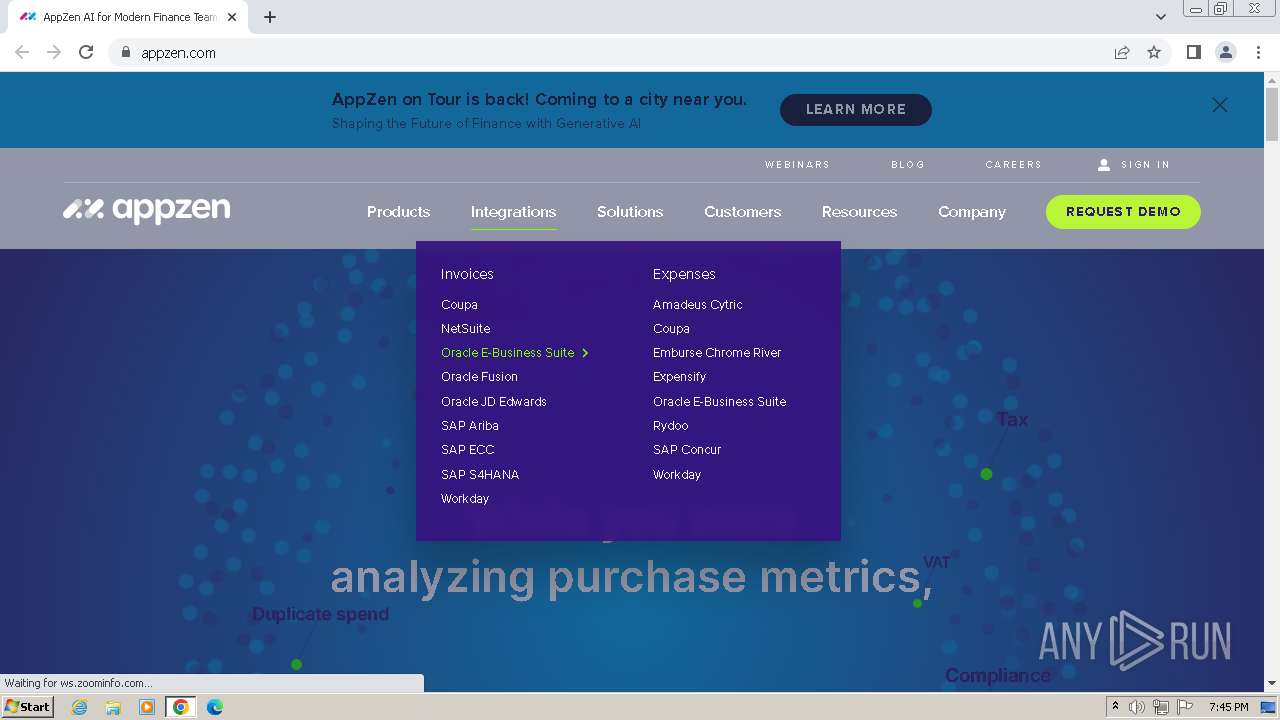Open a new browser tab
1280x720 pixels.
(x=270, y=17)
